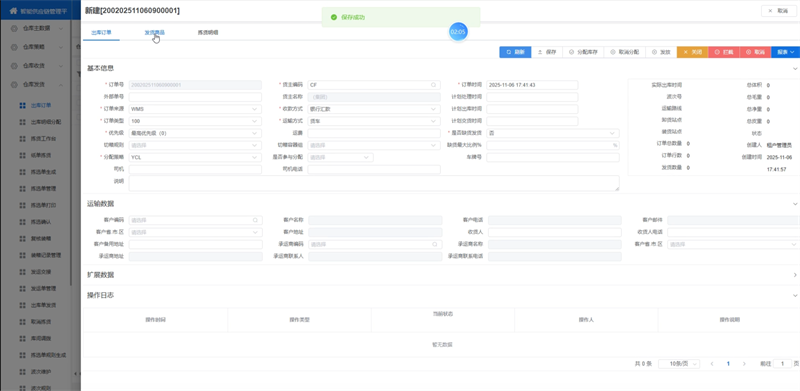The width and height of the screenshot is (800, 391).
Task: Expand the 扩展数据 section chevron
Action: [x=795, y=275]
